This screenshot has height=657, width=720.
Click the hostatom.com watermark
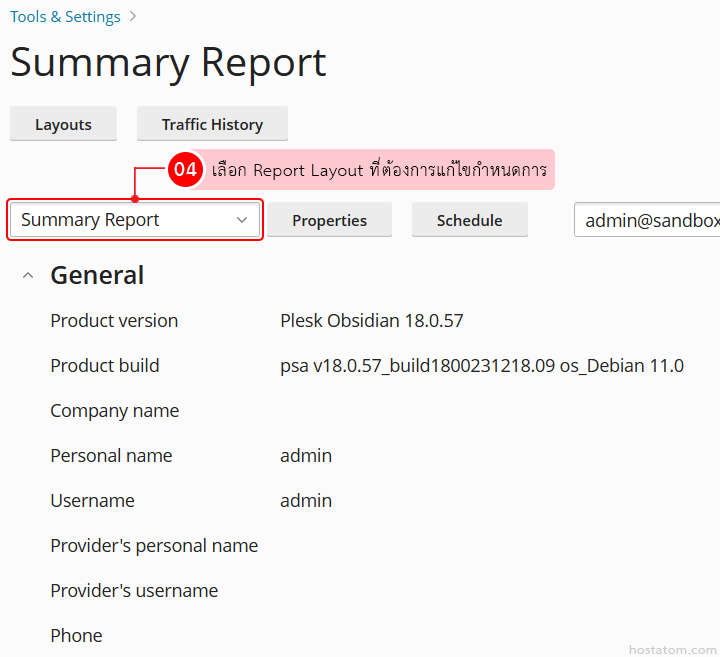click(x=672, y=649)
